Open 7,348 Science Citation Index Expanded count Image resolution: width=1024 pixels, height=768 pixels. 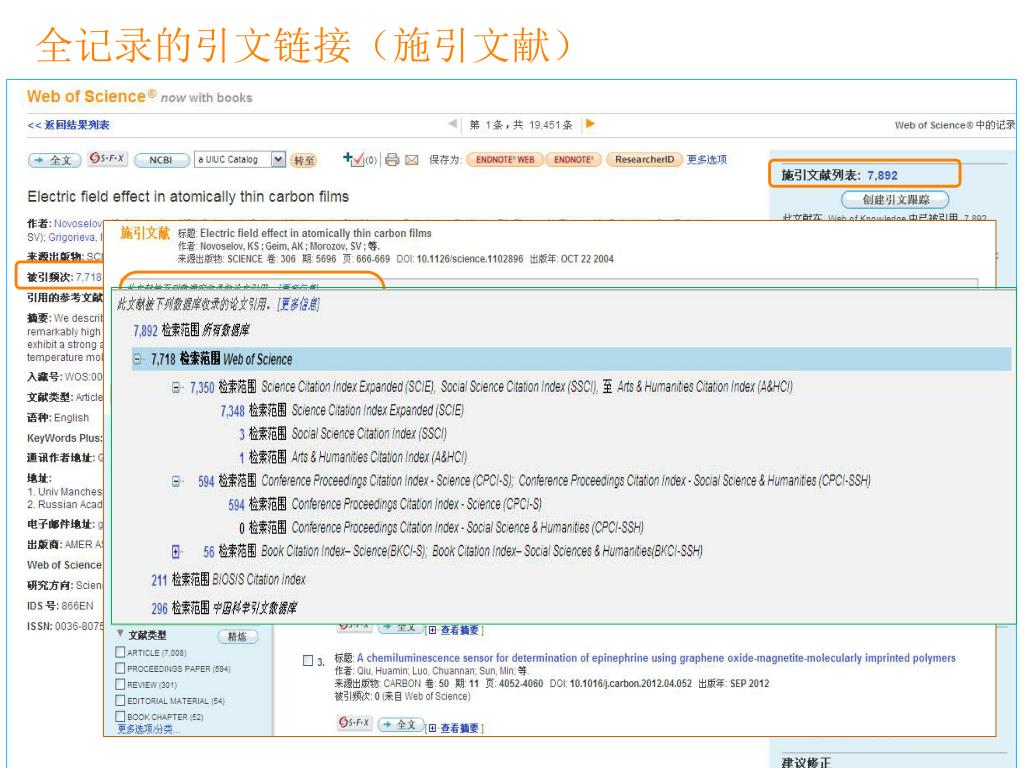(x=232, y=411)
